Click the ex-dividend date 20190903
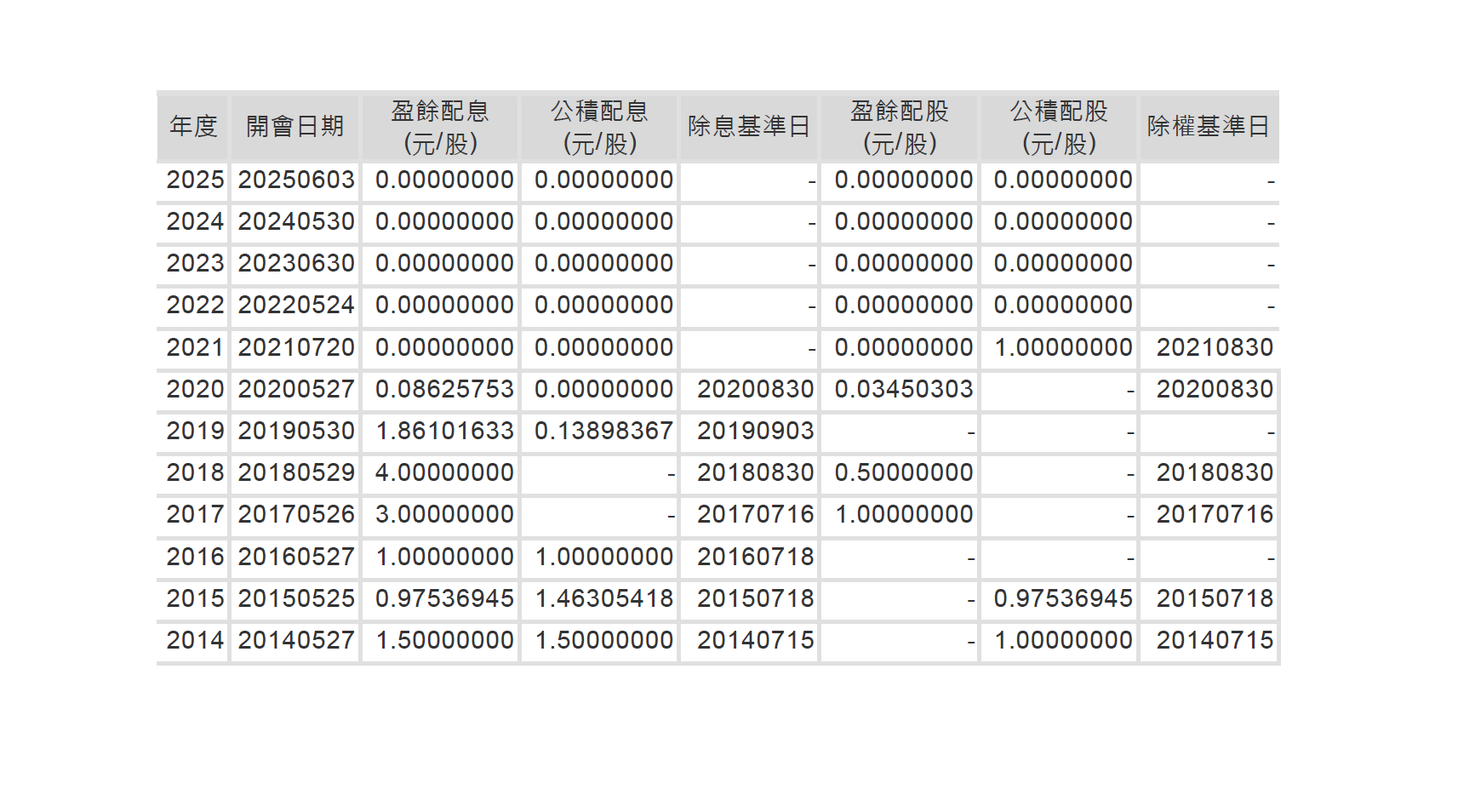1458x812 pixels. [x=755, y=431]
